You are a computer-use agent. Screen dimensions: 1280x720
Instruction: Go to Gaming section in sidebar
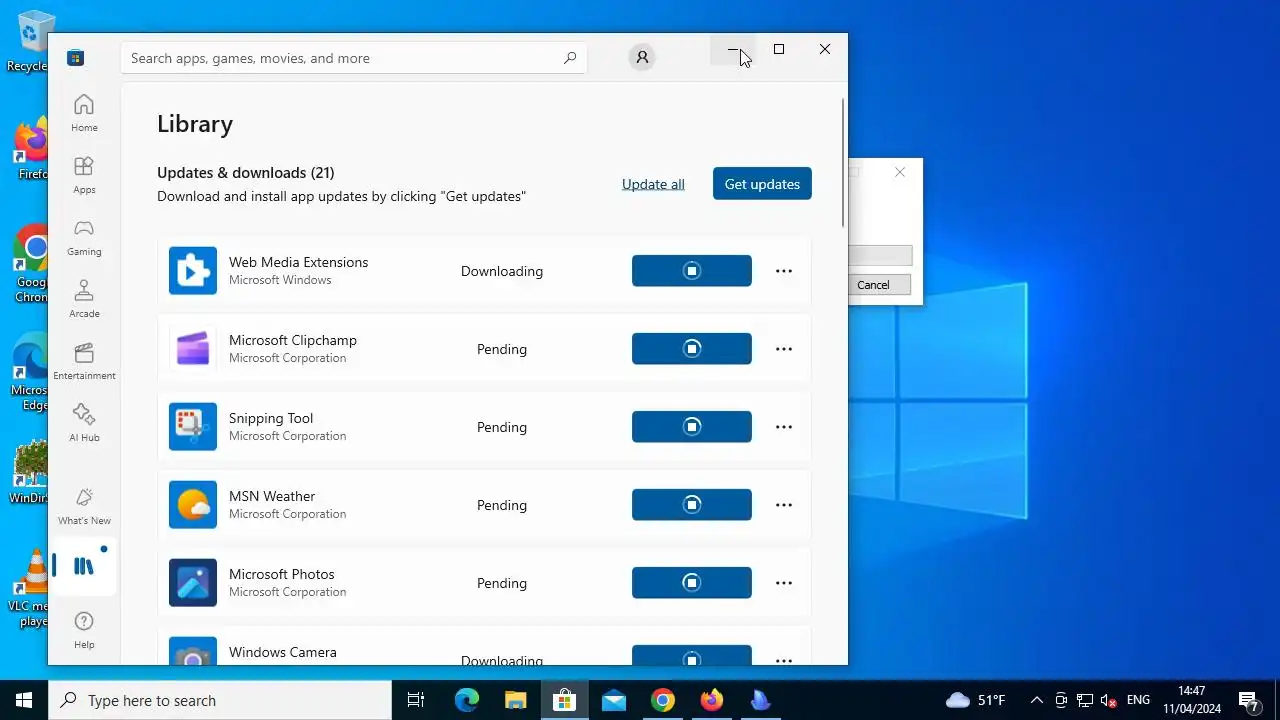pyautogui.click(x=84, y=236)
